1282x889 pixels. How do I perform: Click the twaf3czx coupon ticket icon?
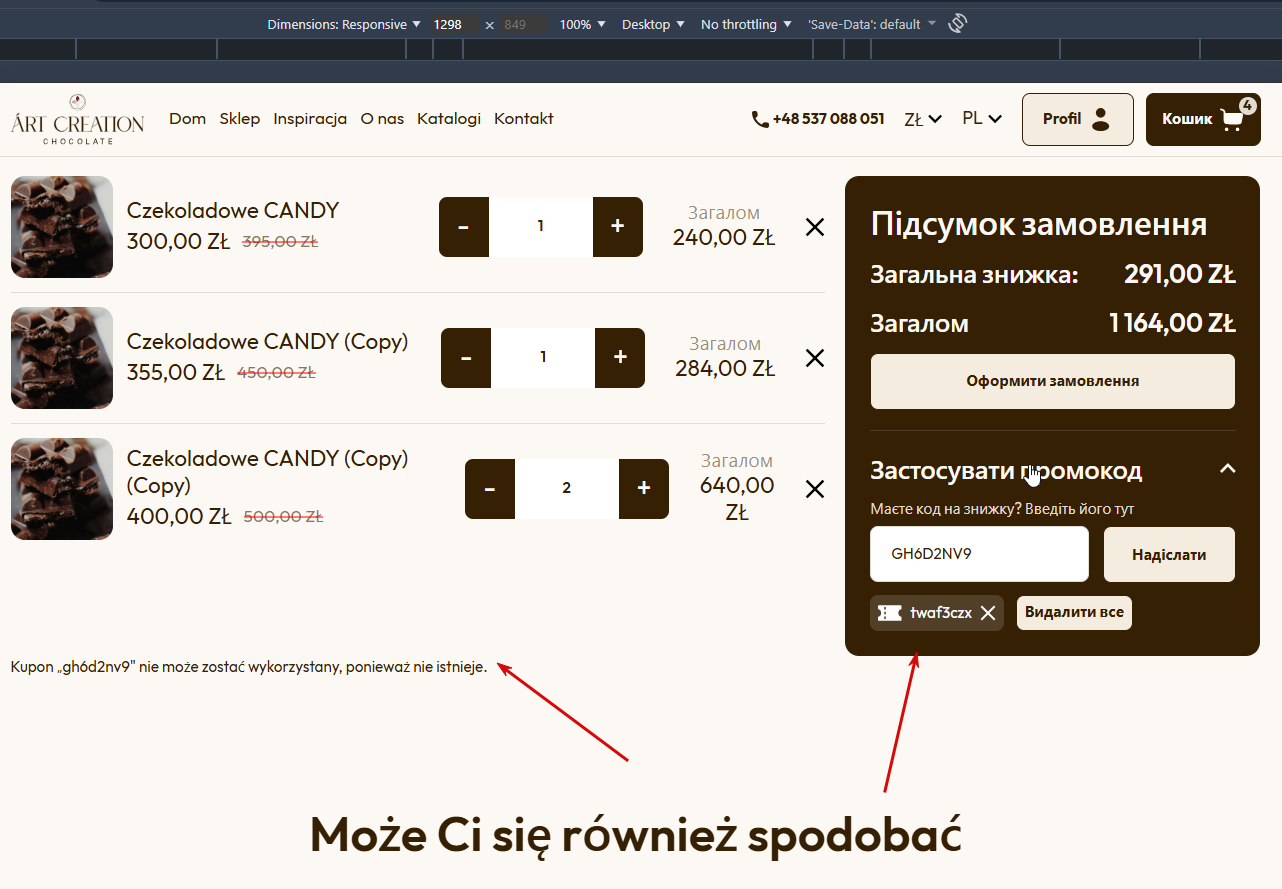click(889, 613)
